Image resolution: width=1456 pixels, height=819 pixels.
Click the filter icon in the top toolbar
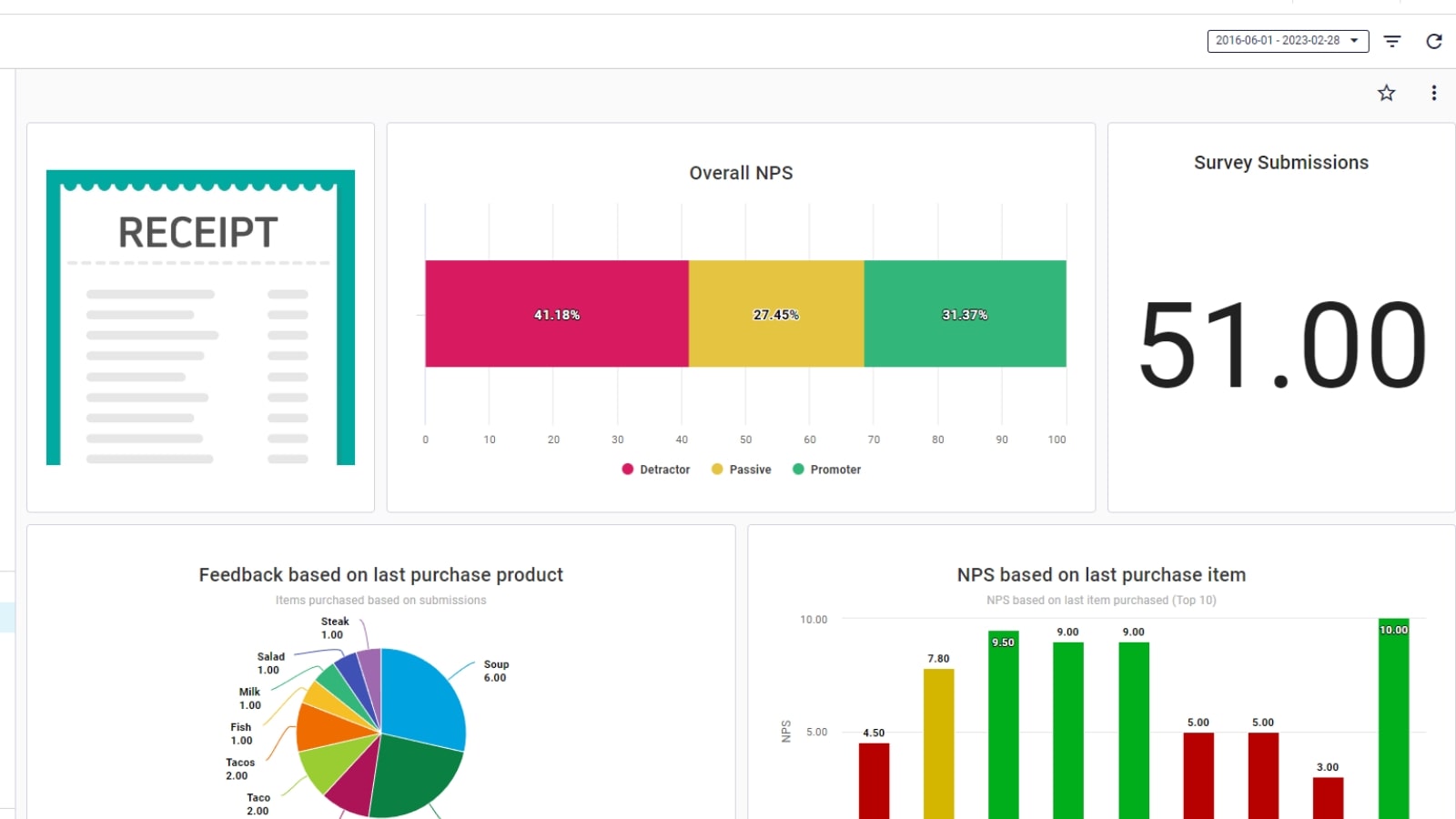[x=1391, y=41]
